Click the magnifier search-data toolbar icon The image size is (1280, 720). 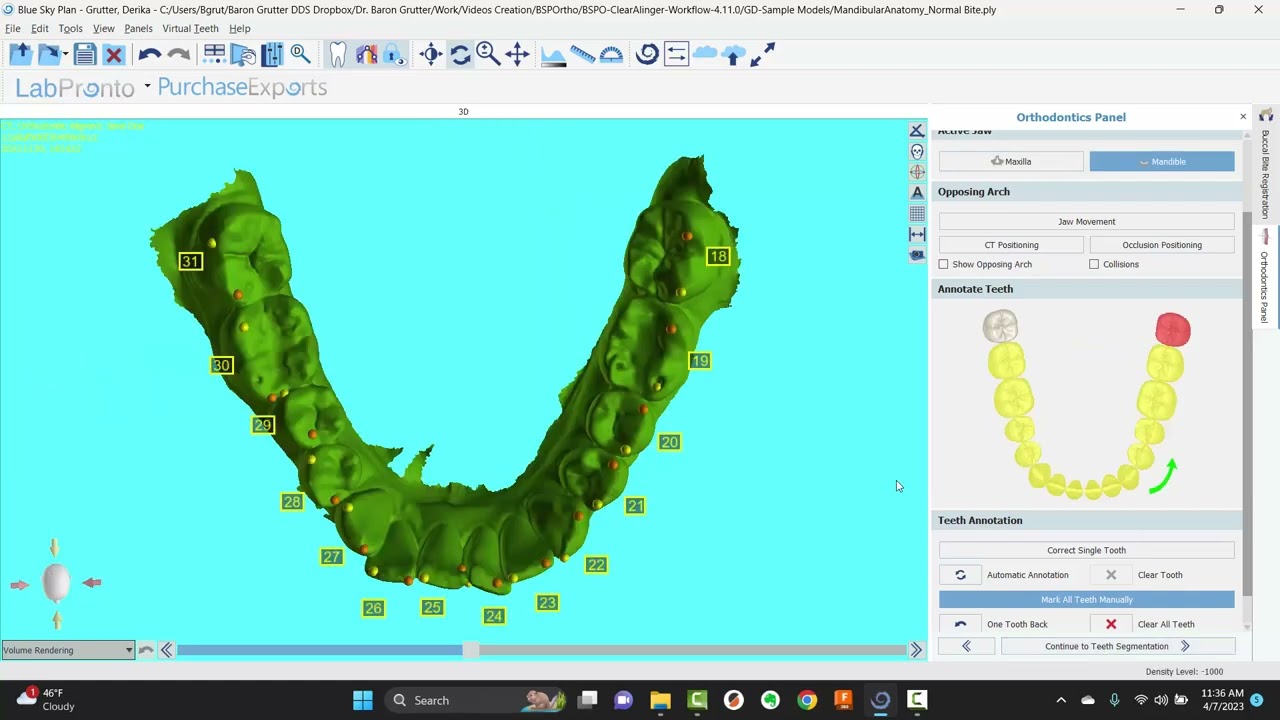[300, 54]
